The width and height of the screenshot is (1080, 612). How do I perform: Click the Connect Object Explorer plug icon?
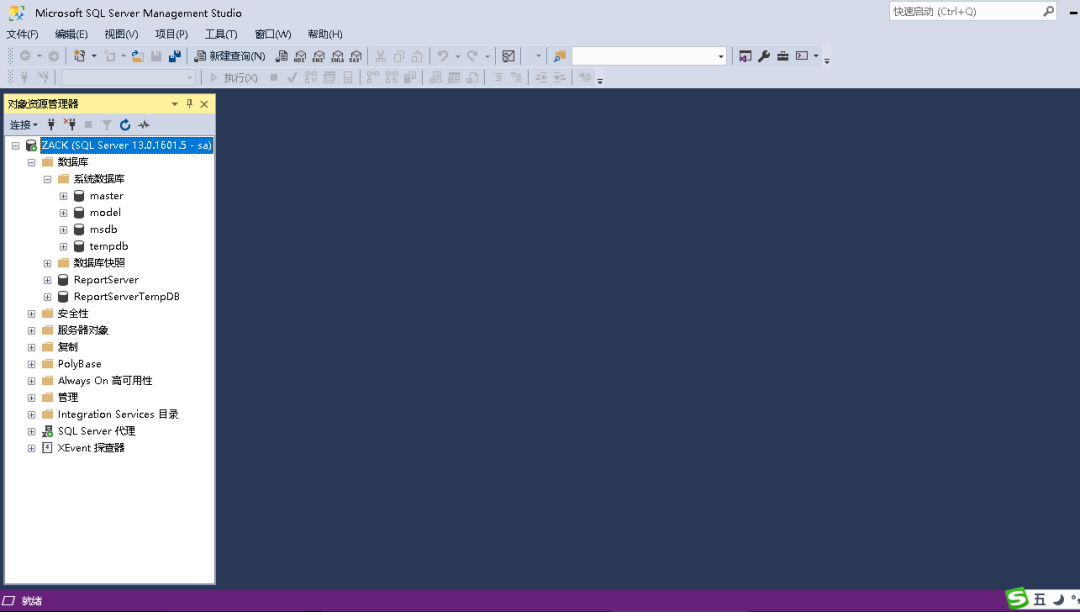(51, 125)
